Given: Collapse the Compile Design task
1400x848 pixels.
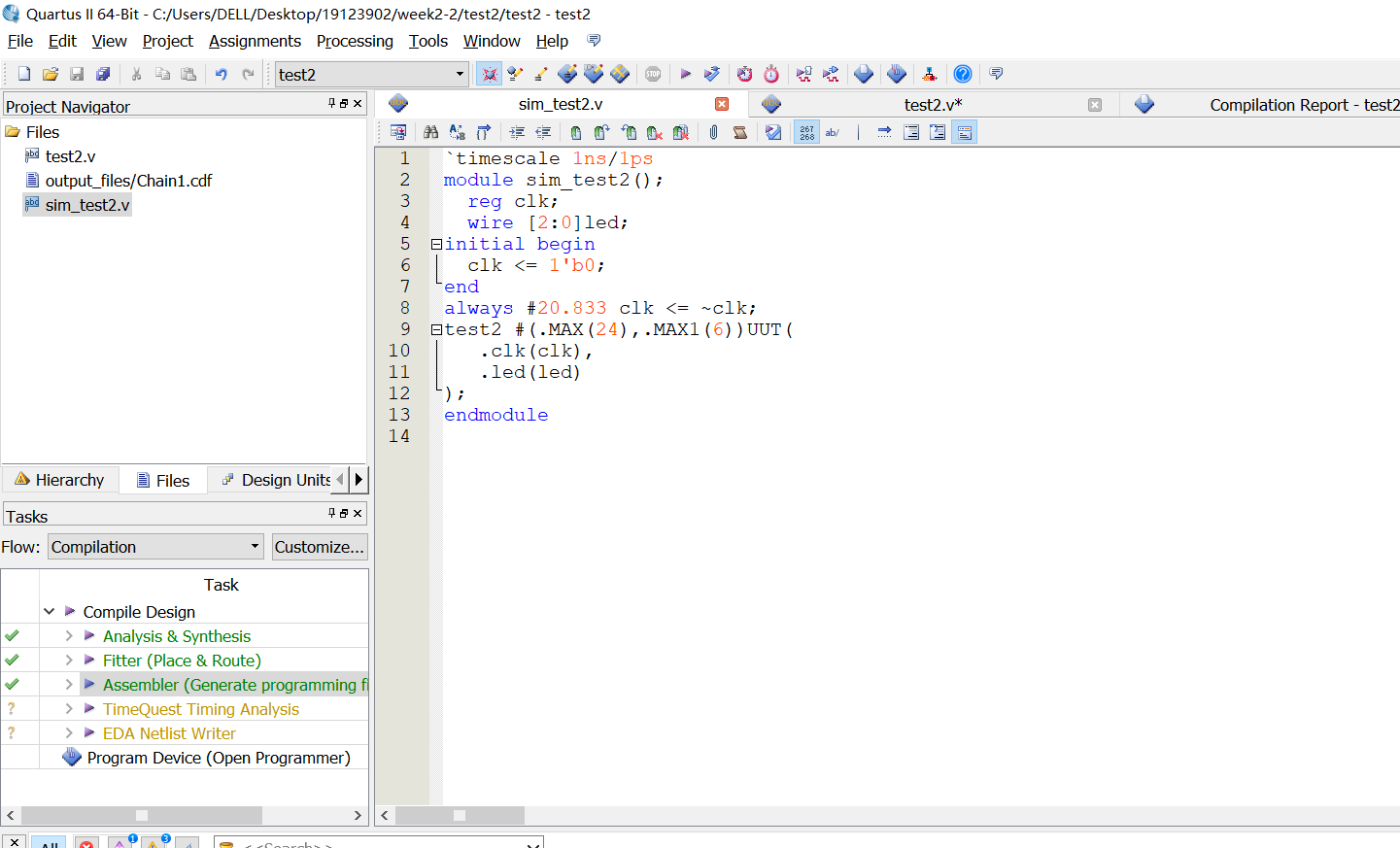Looking at the screenshot, I should click(49, 612).
